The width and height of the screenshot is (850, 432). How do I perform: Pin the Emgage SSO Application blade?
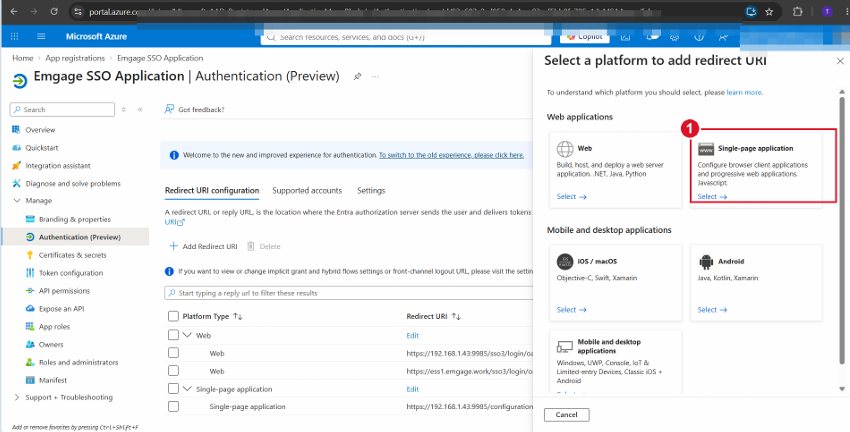pos(357,76)
